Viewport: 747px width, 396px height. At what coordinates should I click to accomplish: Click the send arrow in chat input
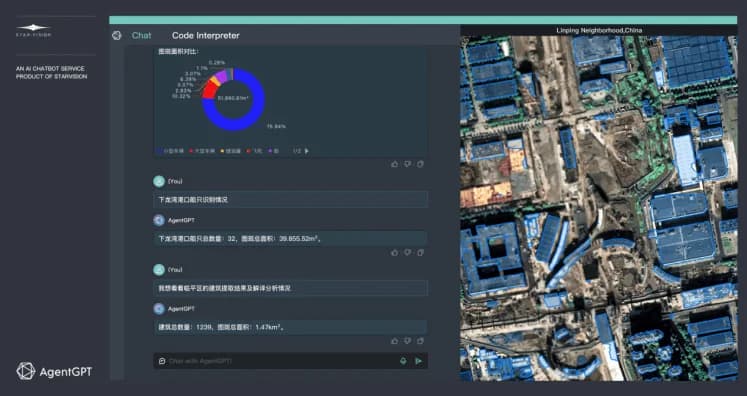418,361
